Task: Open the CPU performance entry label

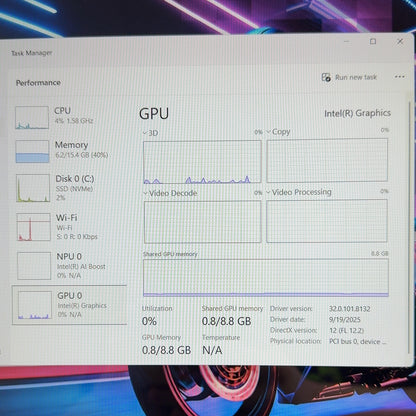Action: coord(62,111)
